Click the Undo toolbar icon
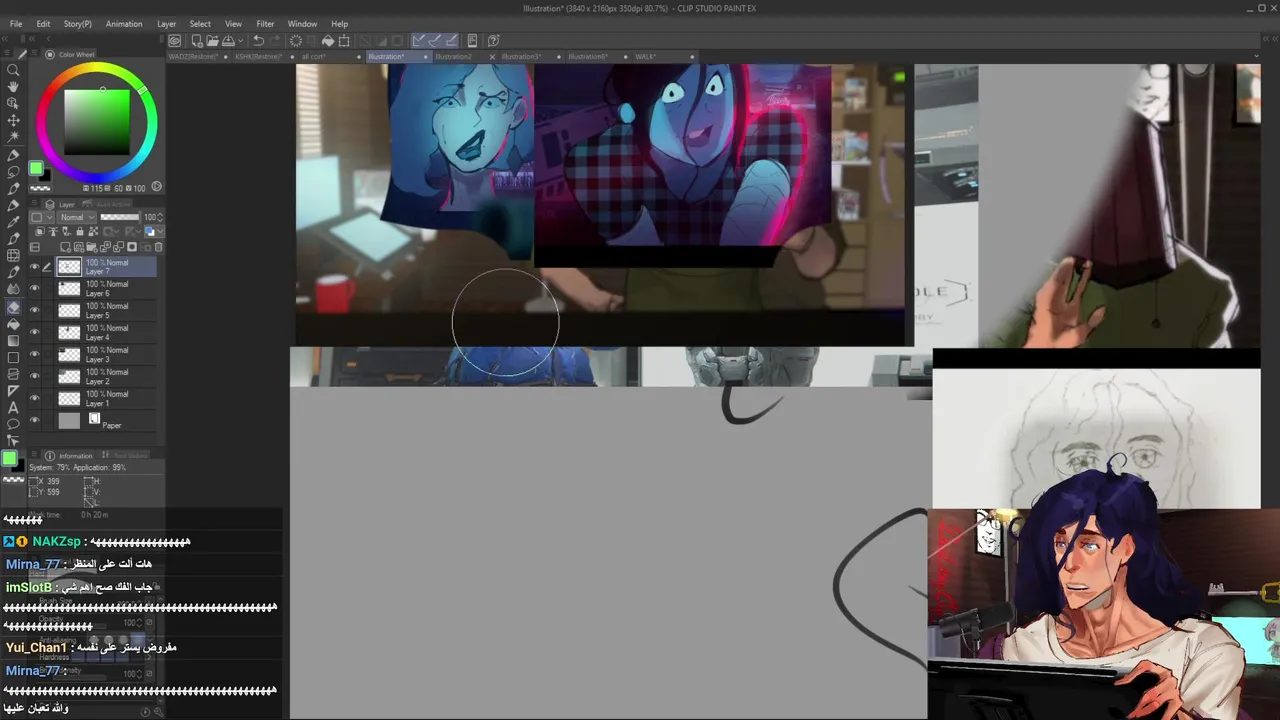 coord(258,41)
